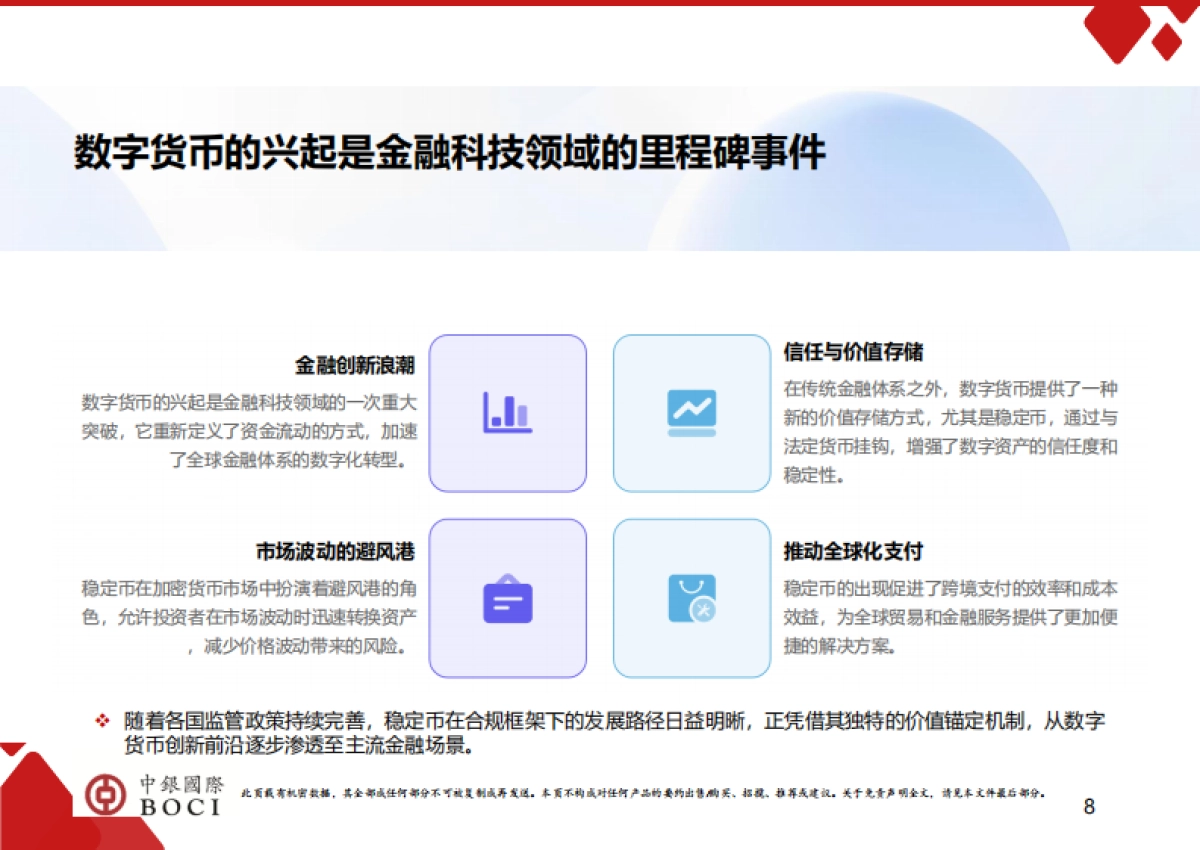
Task: Select the red diamond bullet before the summary text
Action: [100, 719]
